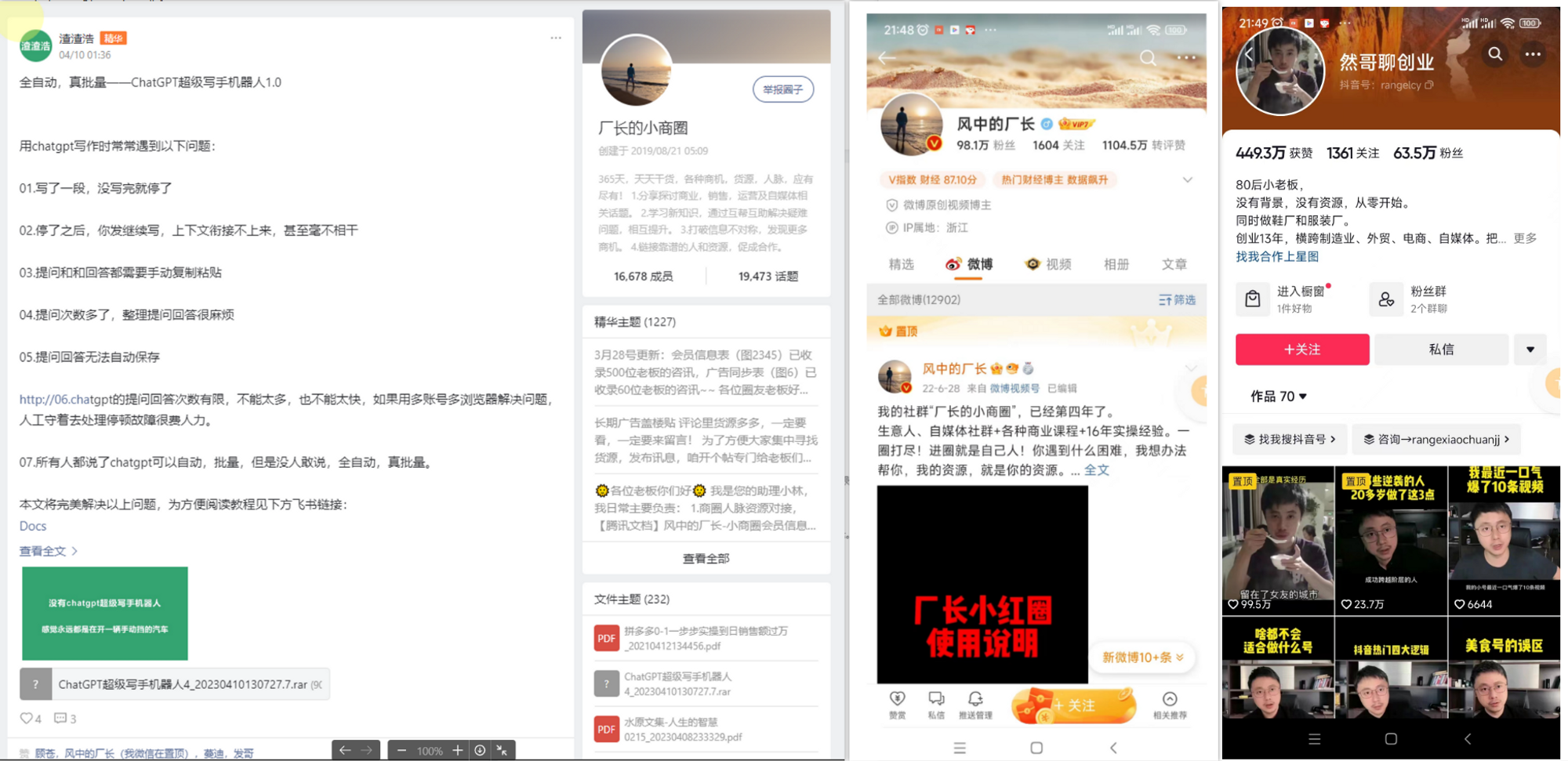Play 厂长小红圈使用说明 video
The width and height of the screenshot is (1568, 761).
click(x=982, y=585)
